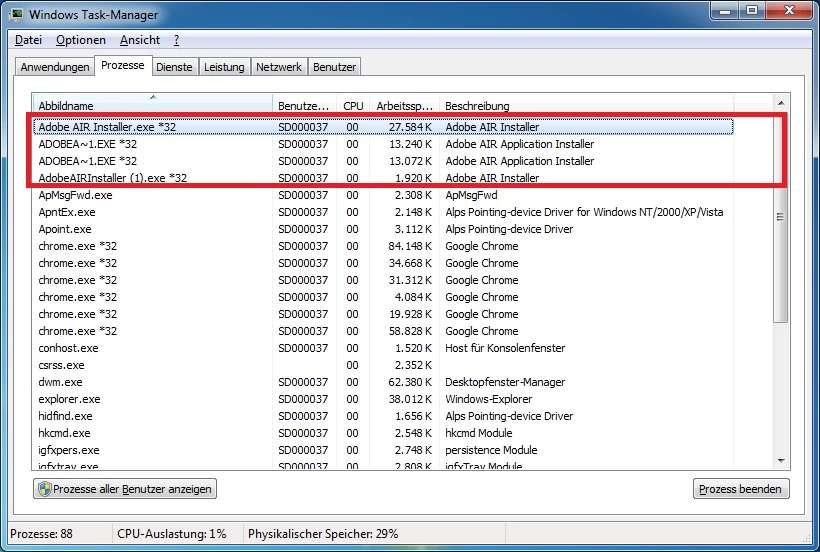820x552 pixels.
Task: Click Physikalischer Speicher: 29% status entry
Action: point(323,534)
